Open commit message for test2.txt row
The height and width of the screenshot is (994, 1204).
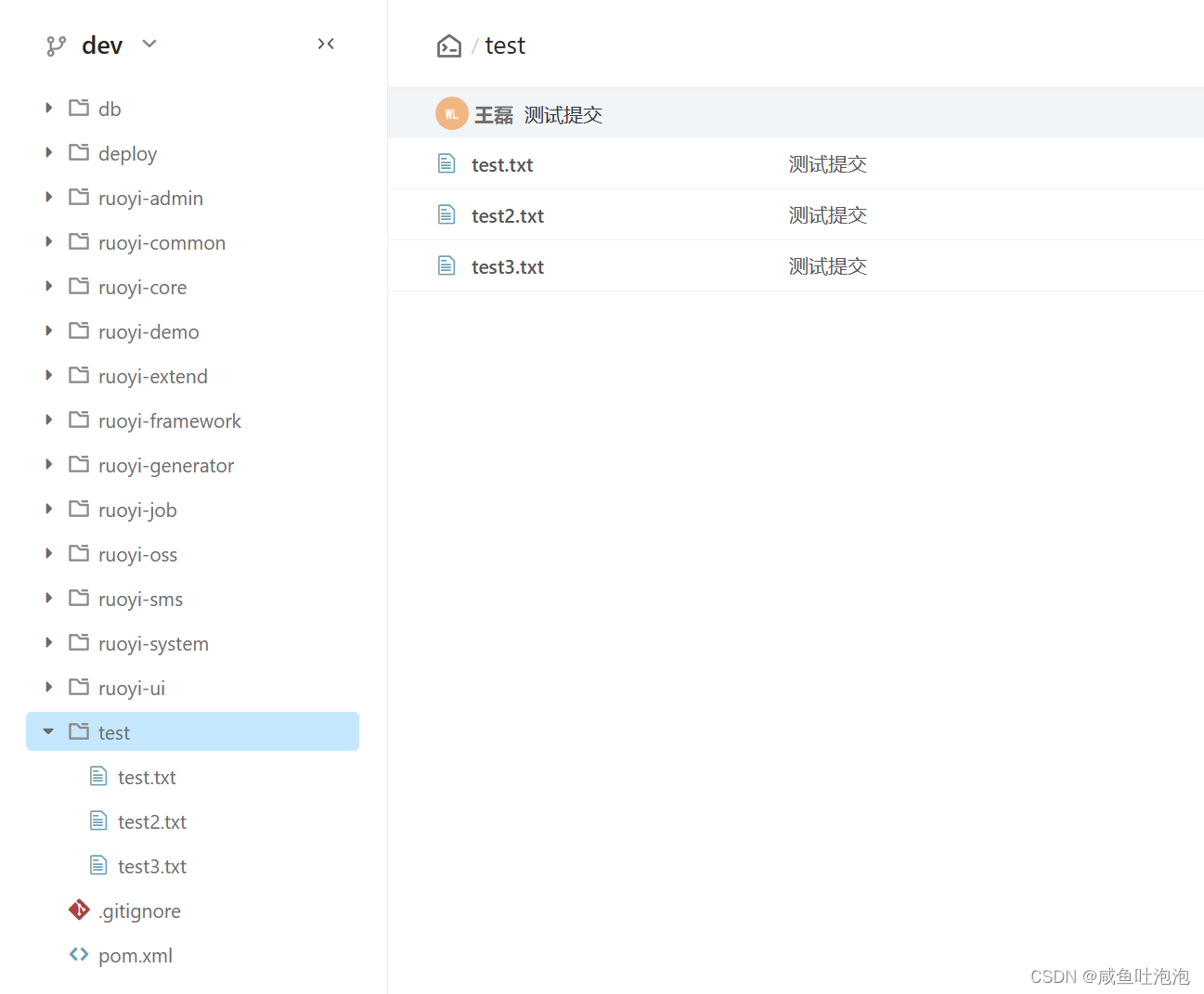(x=828, y=215)
